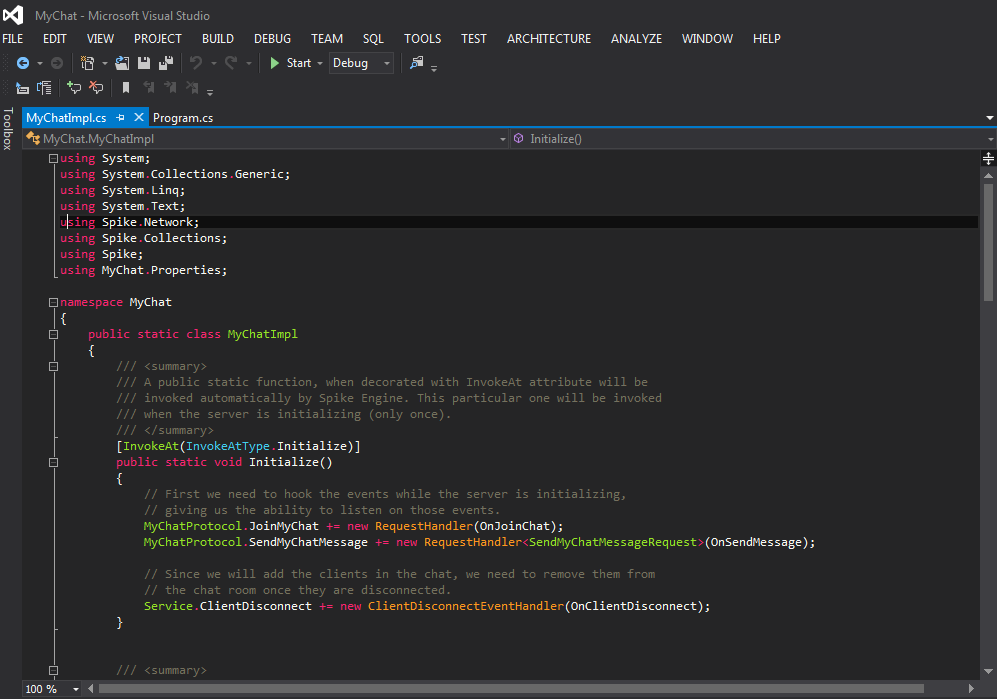Save the current file with the Save icon

143,62
